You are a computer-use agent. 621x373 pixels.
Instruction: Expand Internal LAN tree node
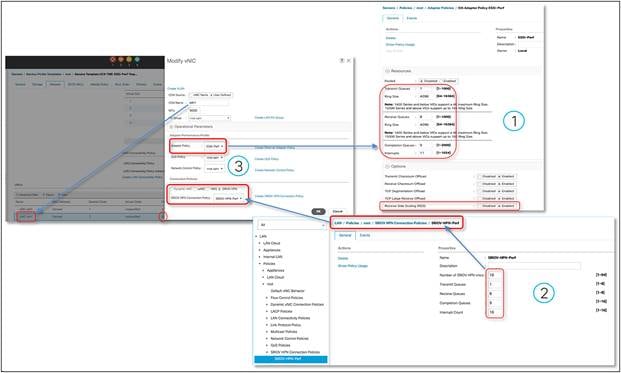click(x=260, y=257)
